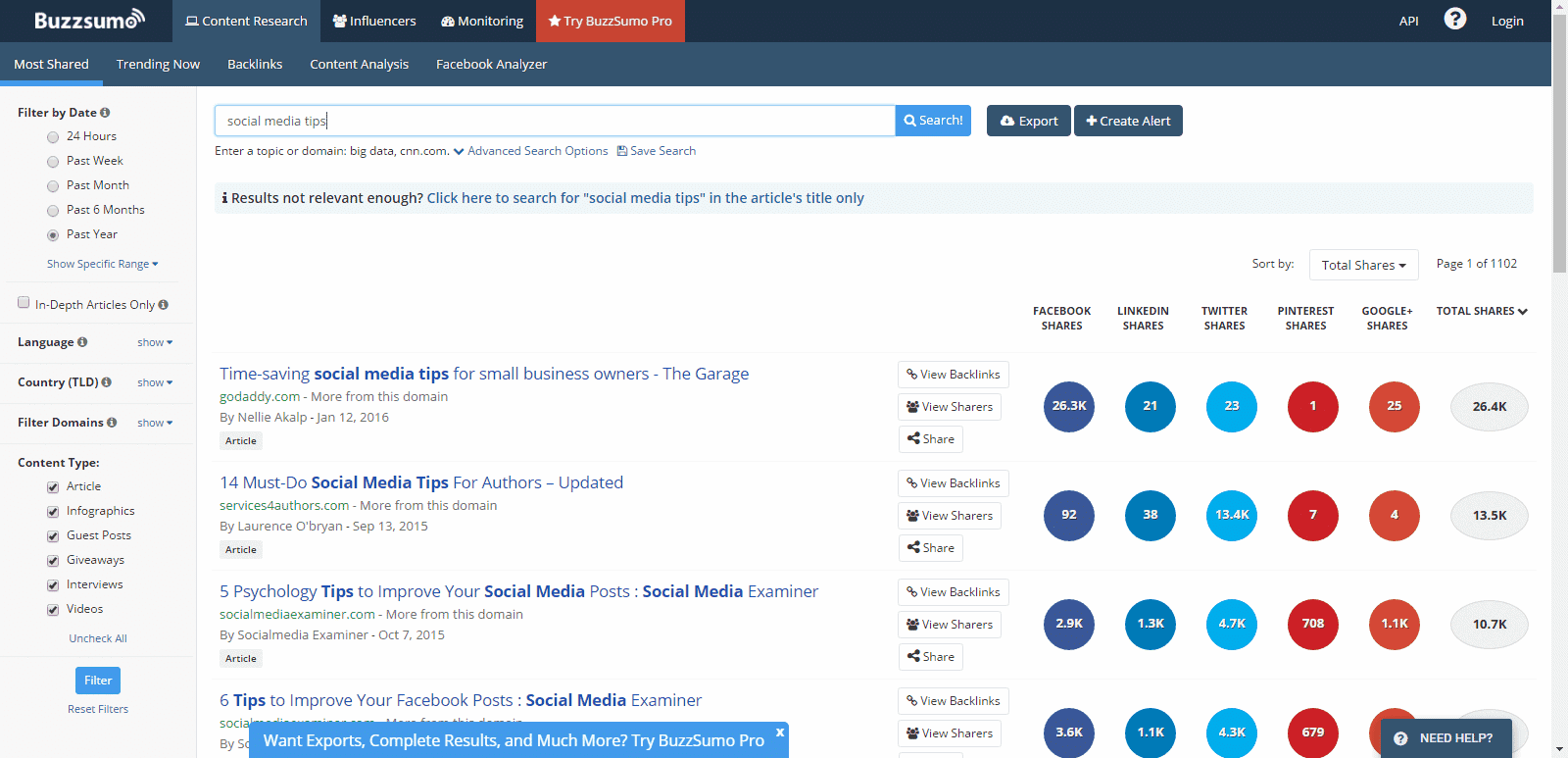This screenshot has height=758, width=1568.
Task: Open the GoDaddy social media tips article
Action: click(483, 374)
